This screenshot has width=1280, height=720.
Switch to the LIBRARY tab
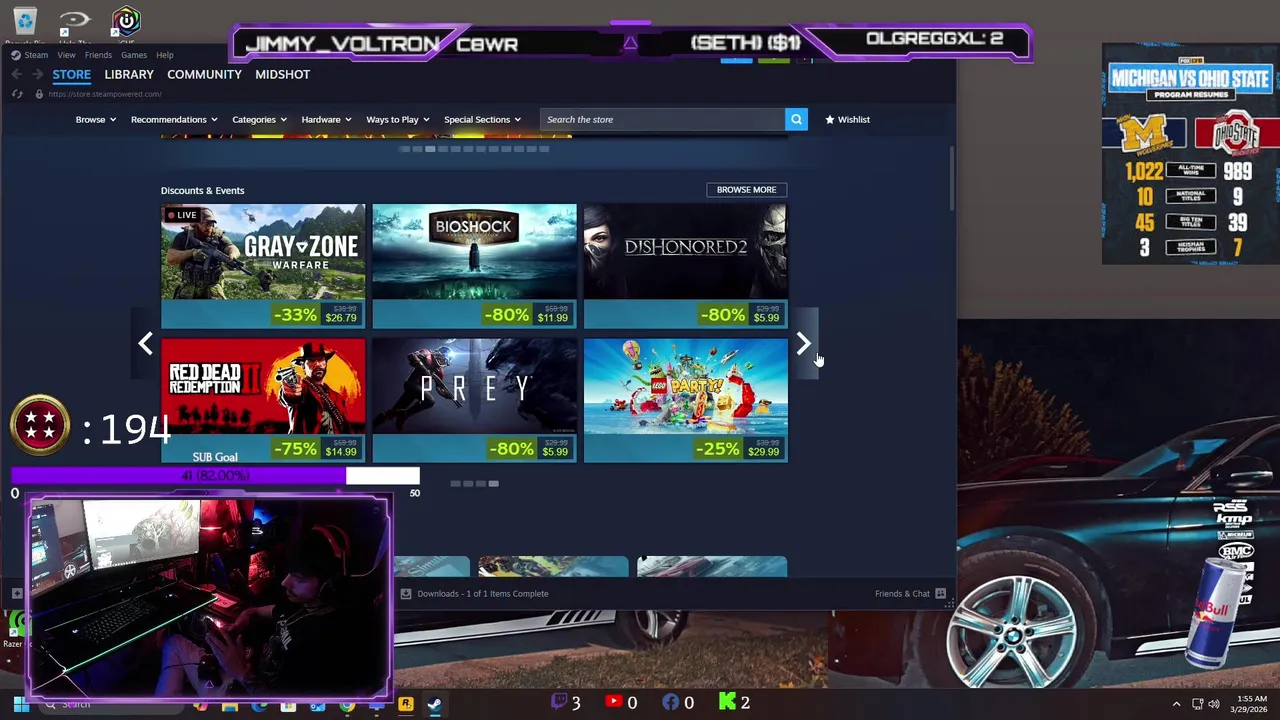pyautogui.click(x=129, y=74)
